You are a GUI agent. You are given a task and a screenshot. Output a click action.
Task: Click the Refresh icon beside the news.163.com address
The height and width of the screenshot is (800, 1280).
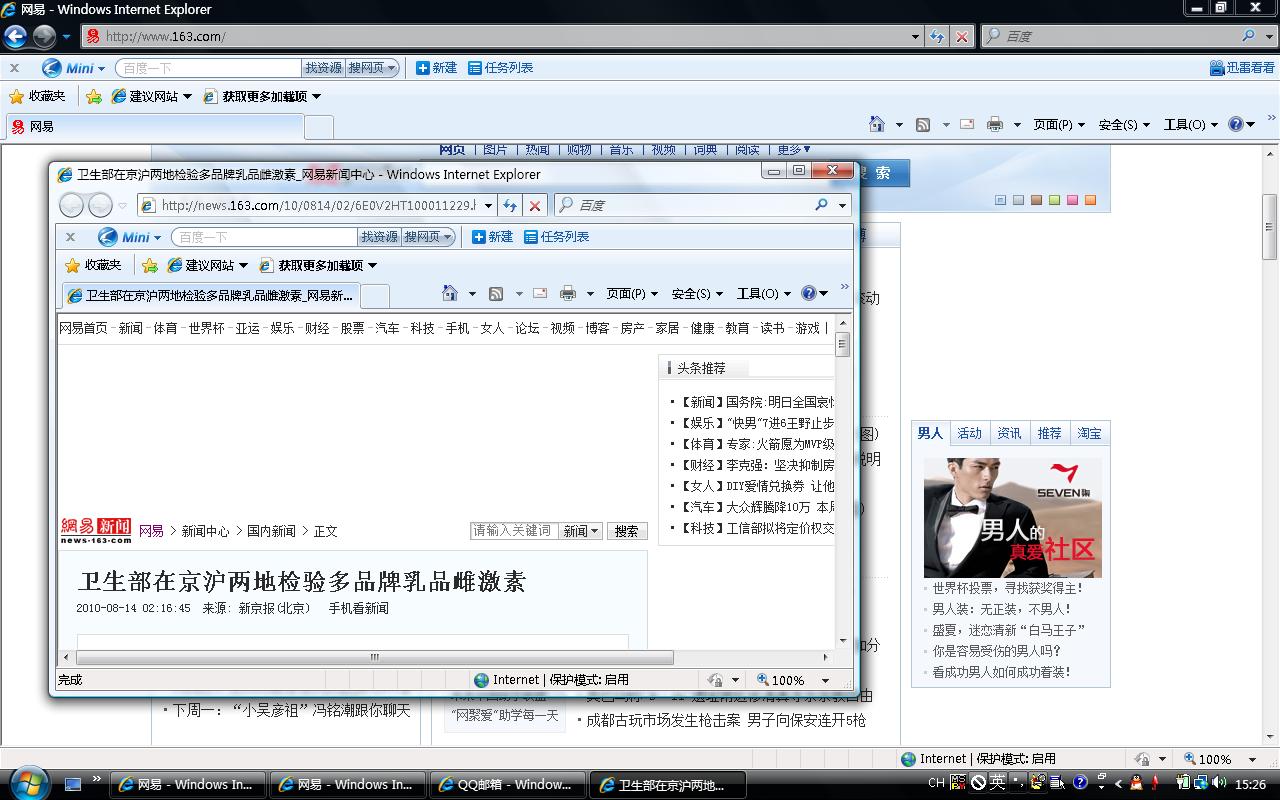(510, 205)
